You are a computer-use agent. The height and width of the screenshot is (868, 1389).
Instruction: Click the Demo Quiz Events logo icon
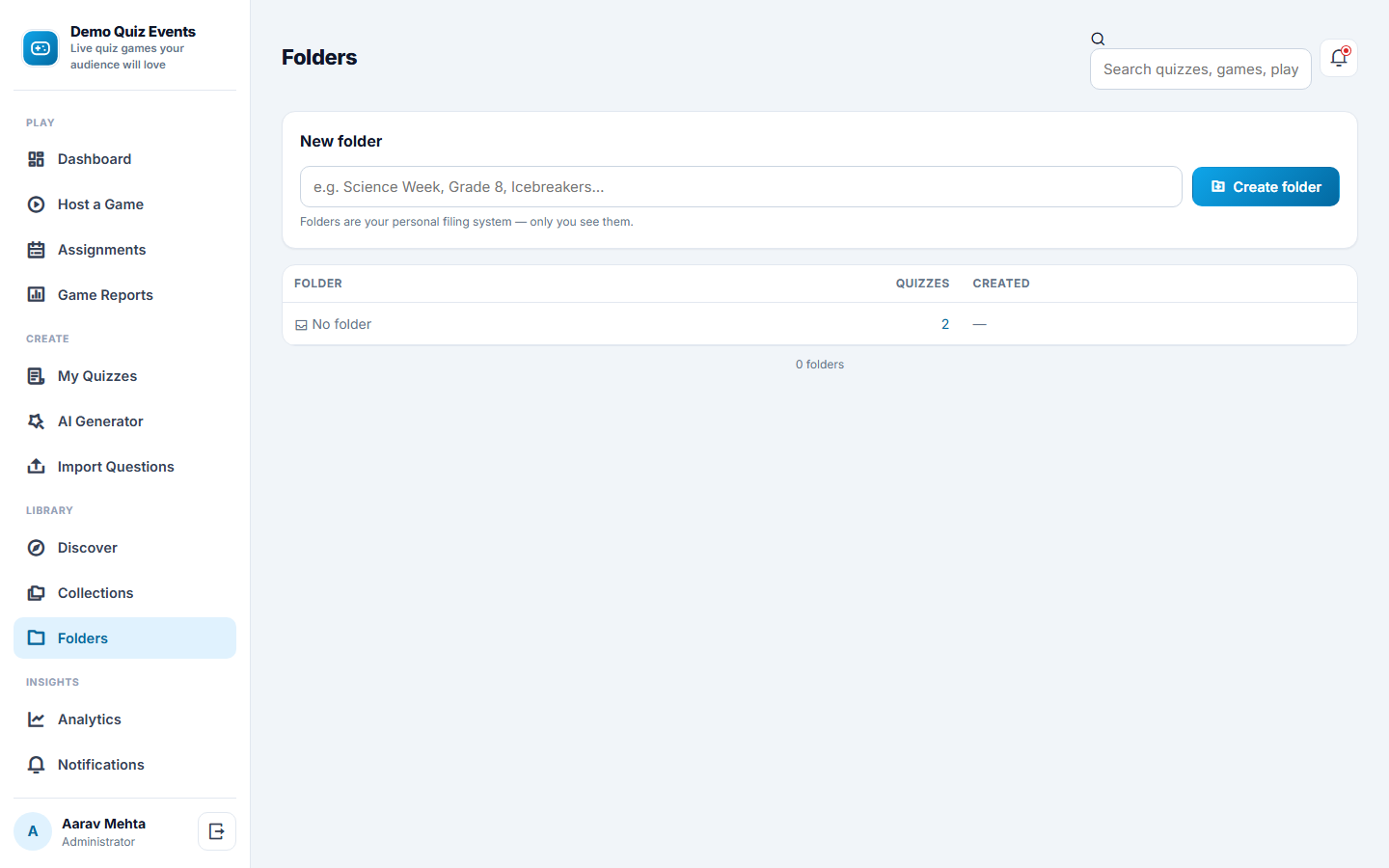[41, 48]
